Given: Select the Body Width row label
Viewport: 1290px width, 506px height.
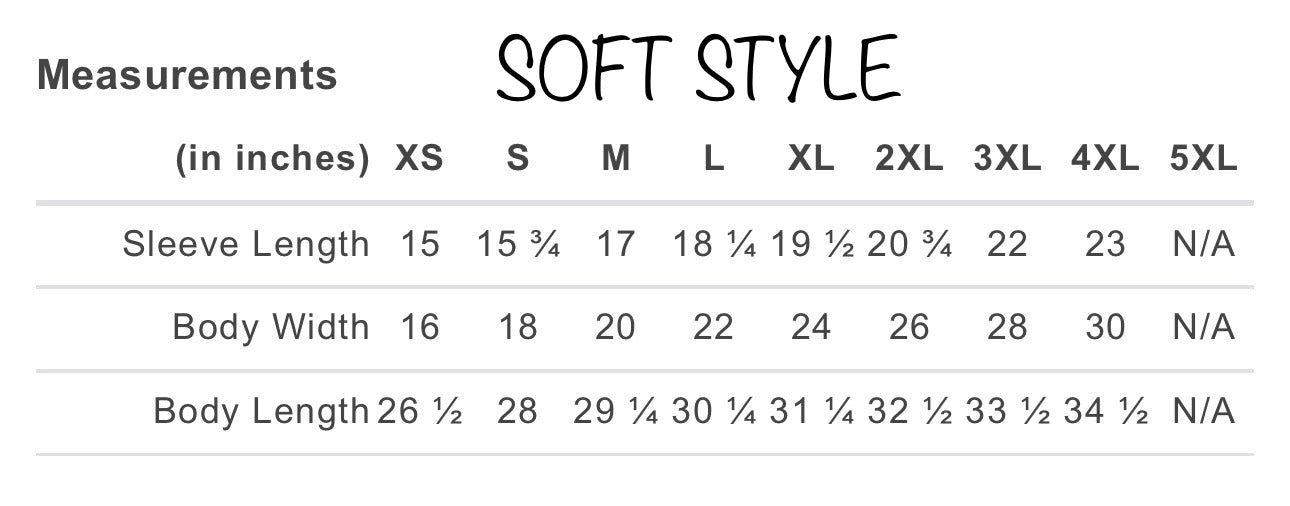Looking at the screenshot, I should coord(271,327).
